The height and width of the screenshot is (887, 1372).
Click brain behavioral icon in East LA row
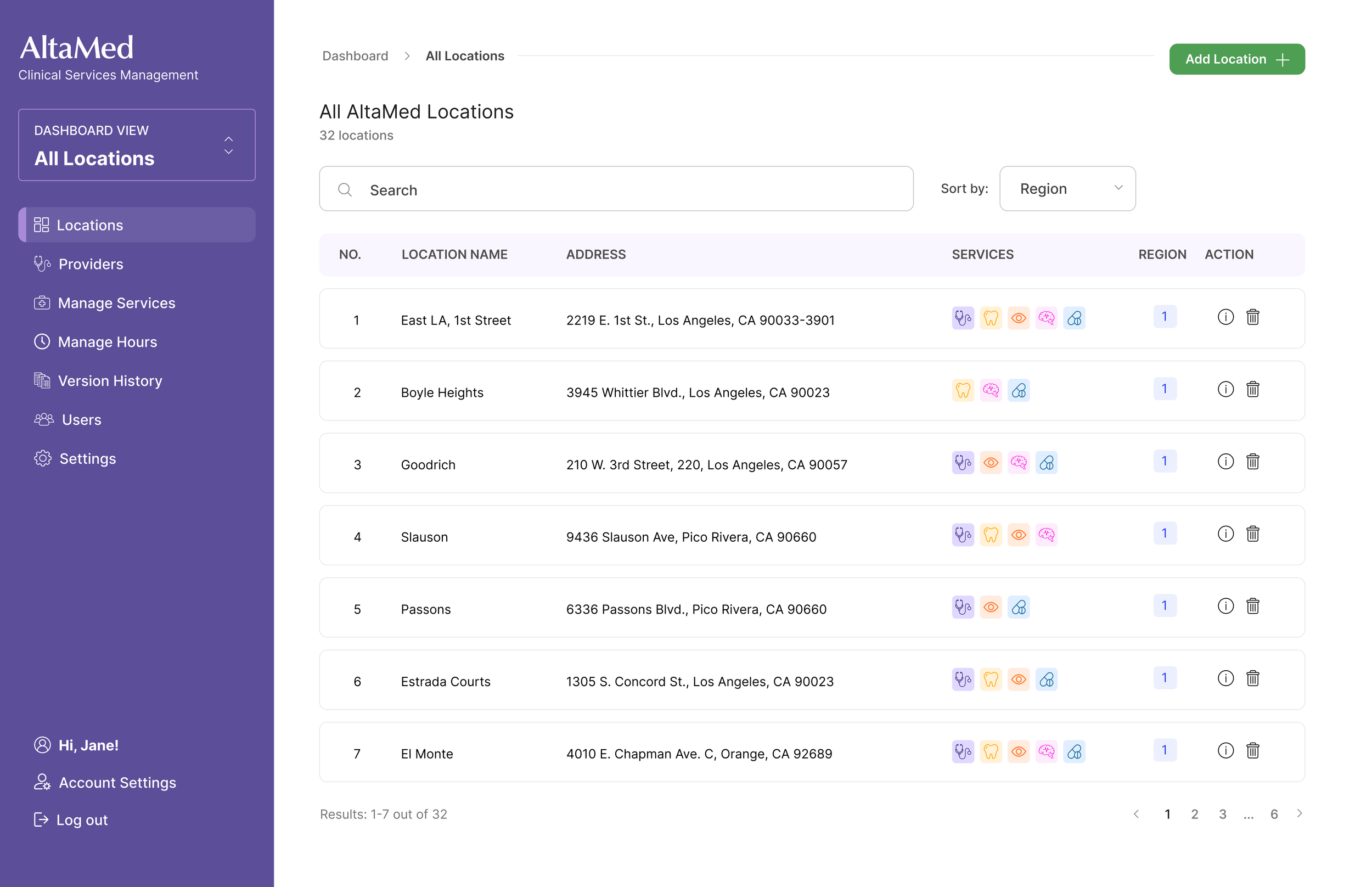(x=1046, y=318)
